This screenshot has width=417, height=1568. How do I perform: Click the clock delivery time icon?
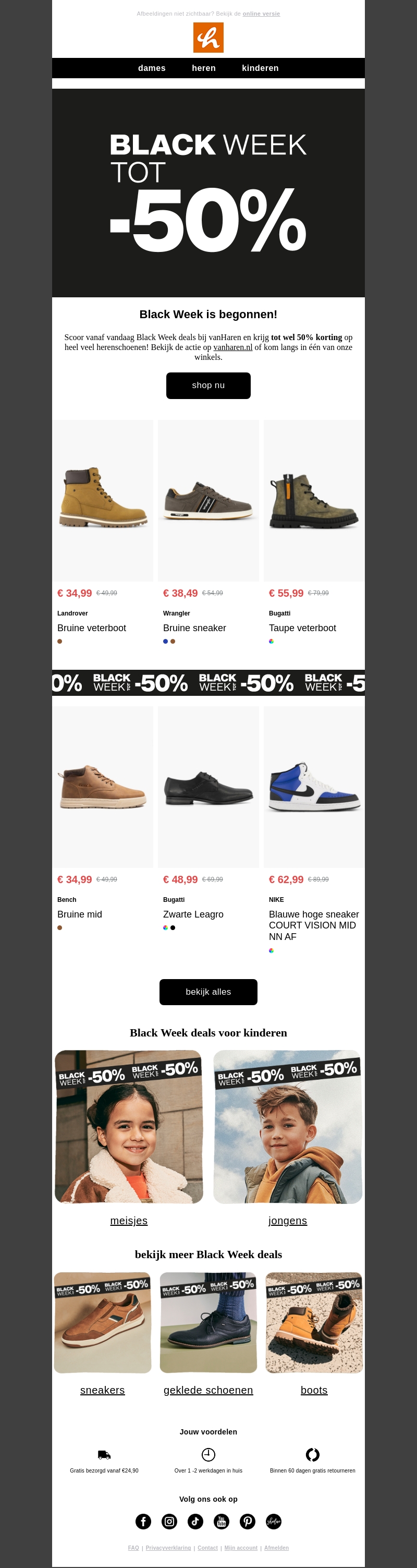[x=208, y=1454]
